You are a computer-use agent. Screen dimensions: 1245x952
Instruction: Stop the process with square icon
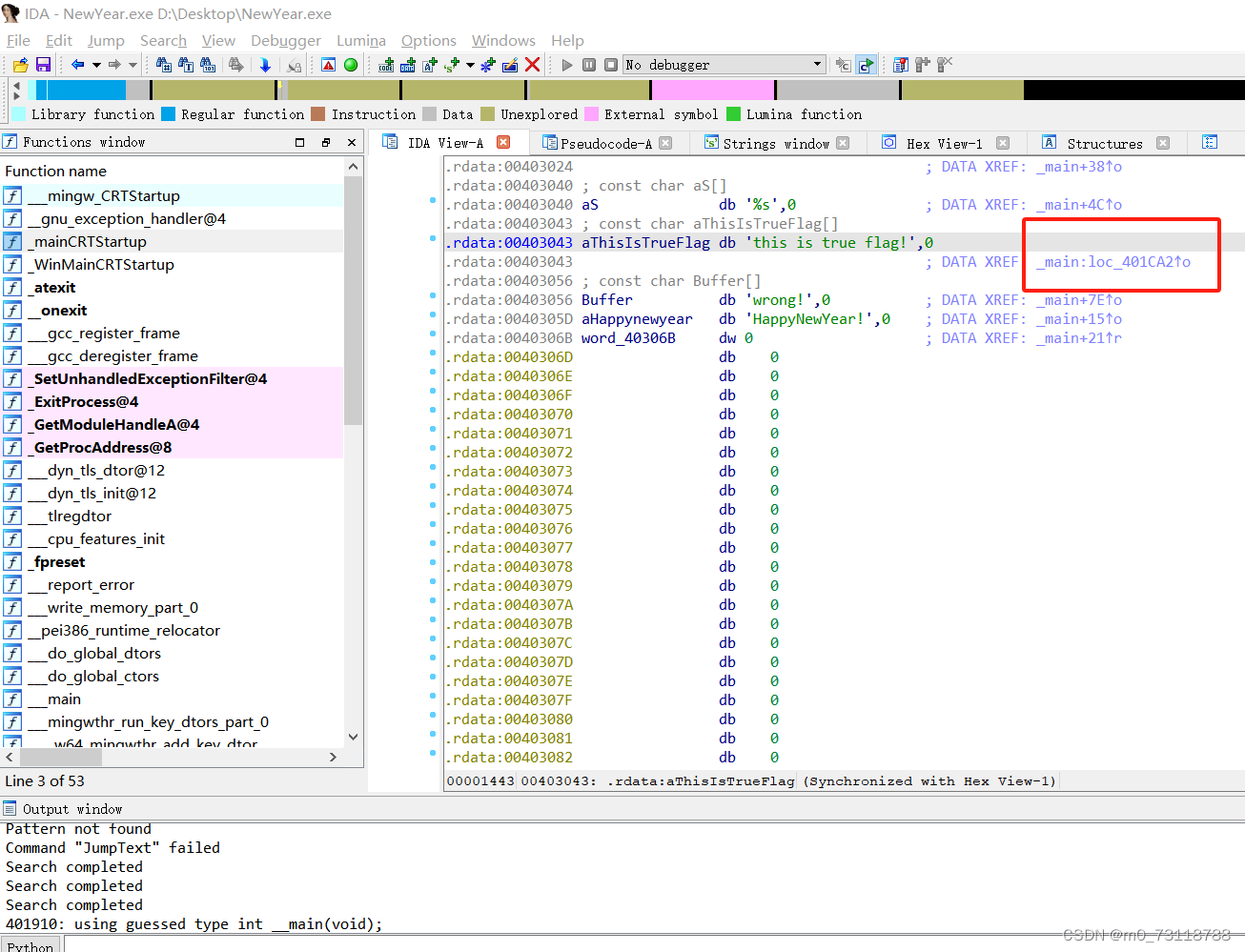(x=611, y=65)
